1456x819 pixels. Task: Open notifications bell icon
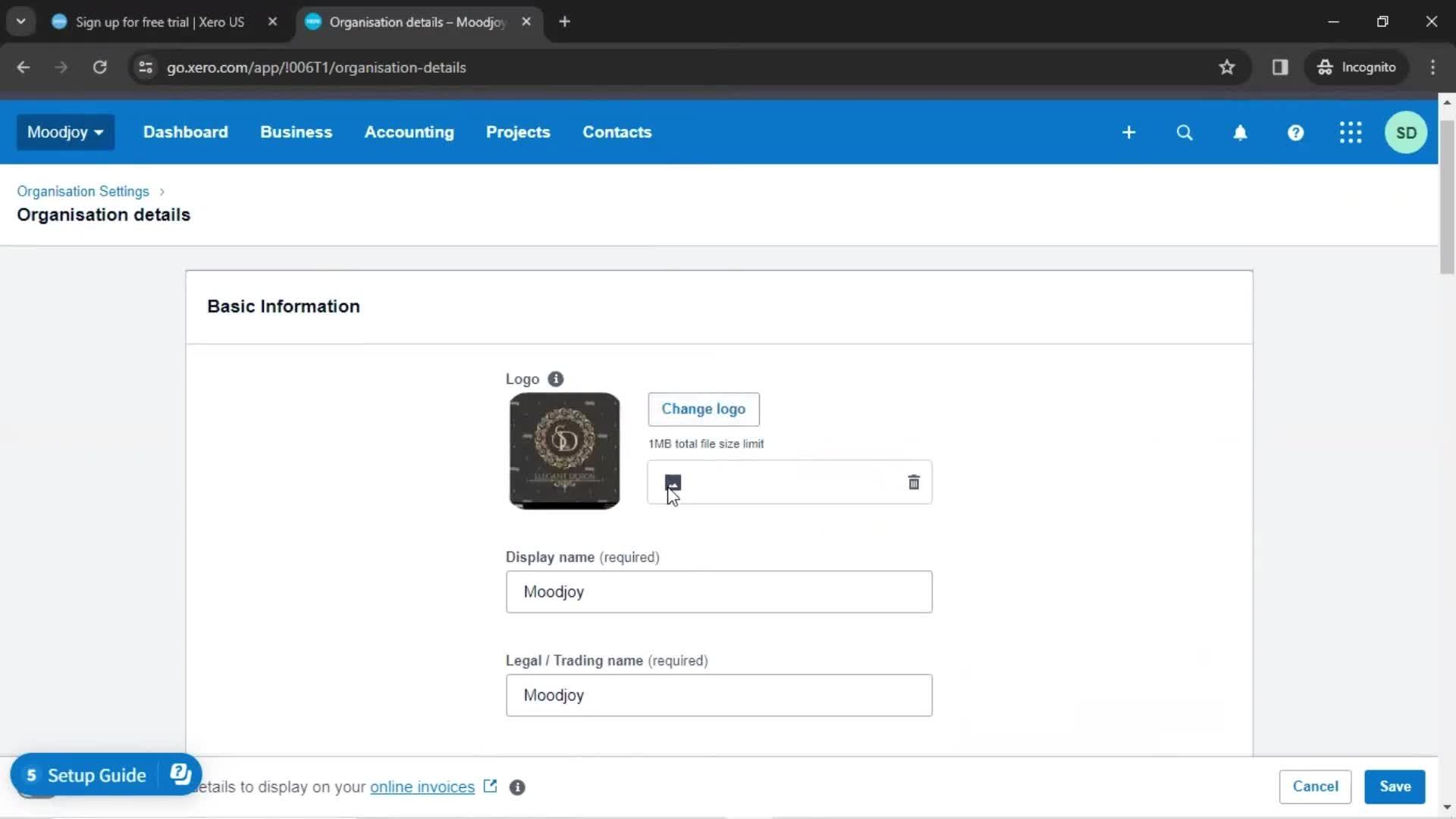[x=1240, y=133]
